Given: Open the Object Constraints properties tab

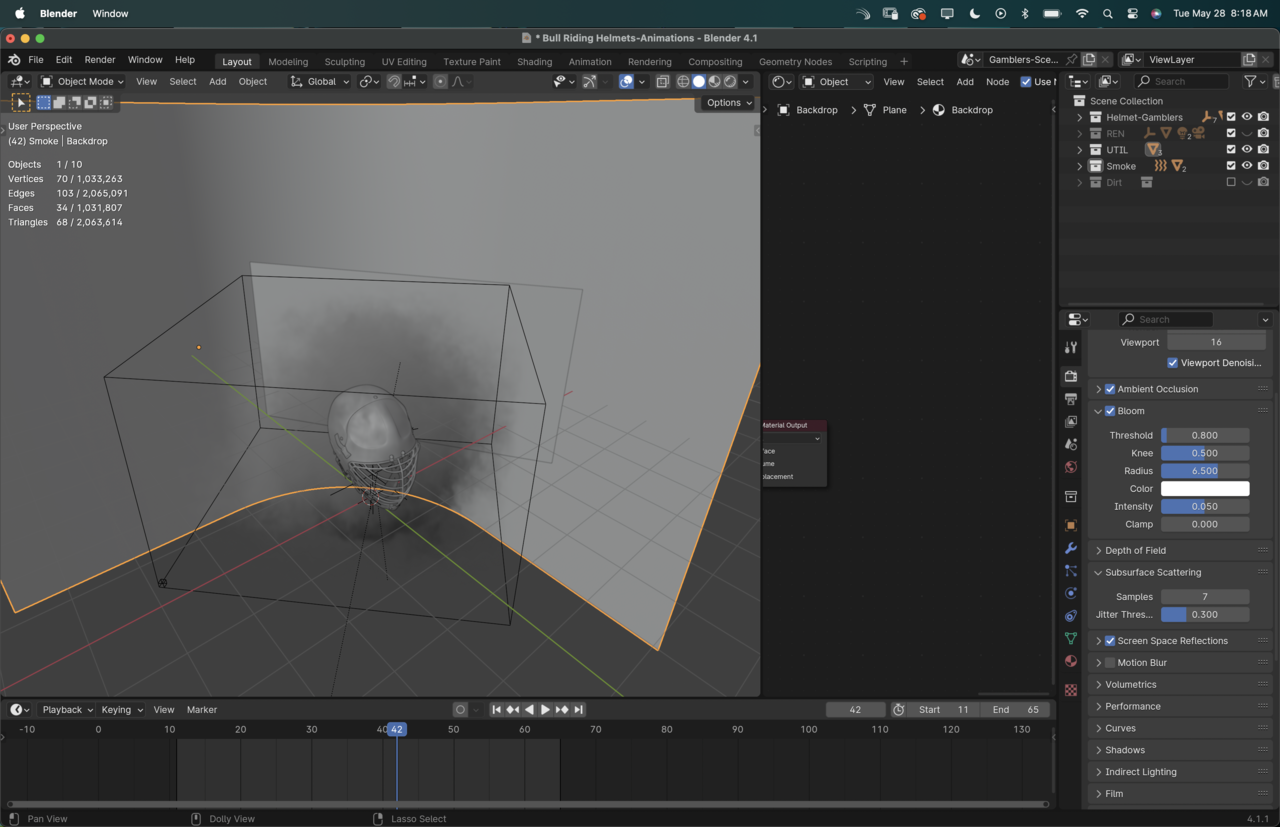Looking at the screenshot, I should point(1071,616).
